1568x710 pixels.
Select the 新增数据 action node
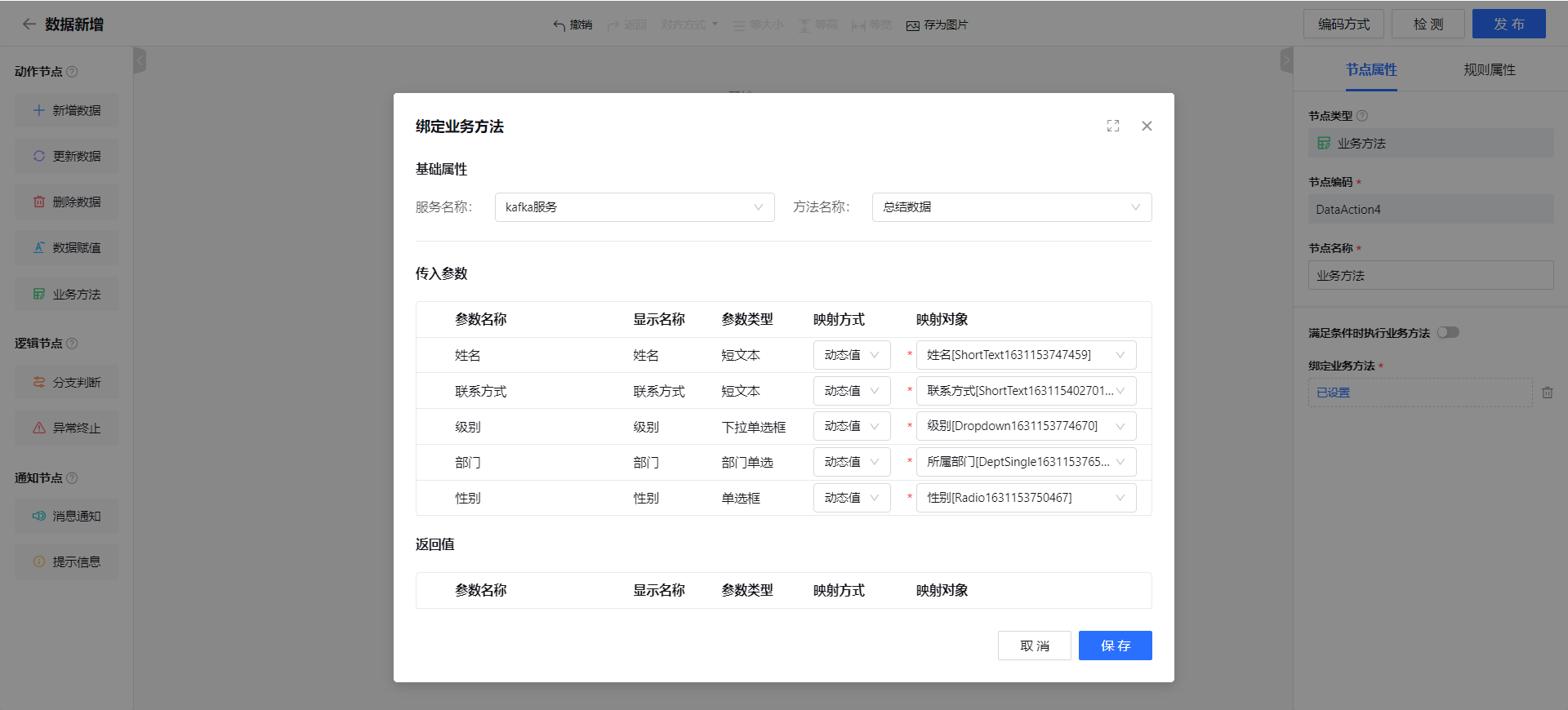coord(66,110)
